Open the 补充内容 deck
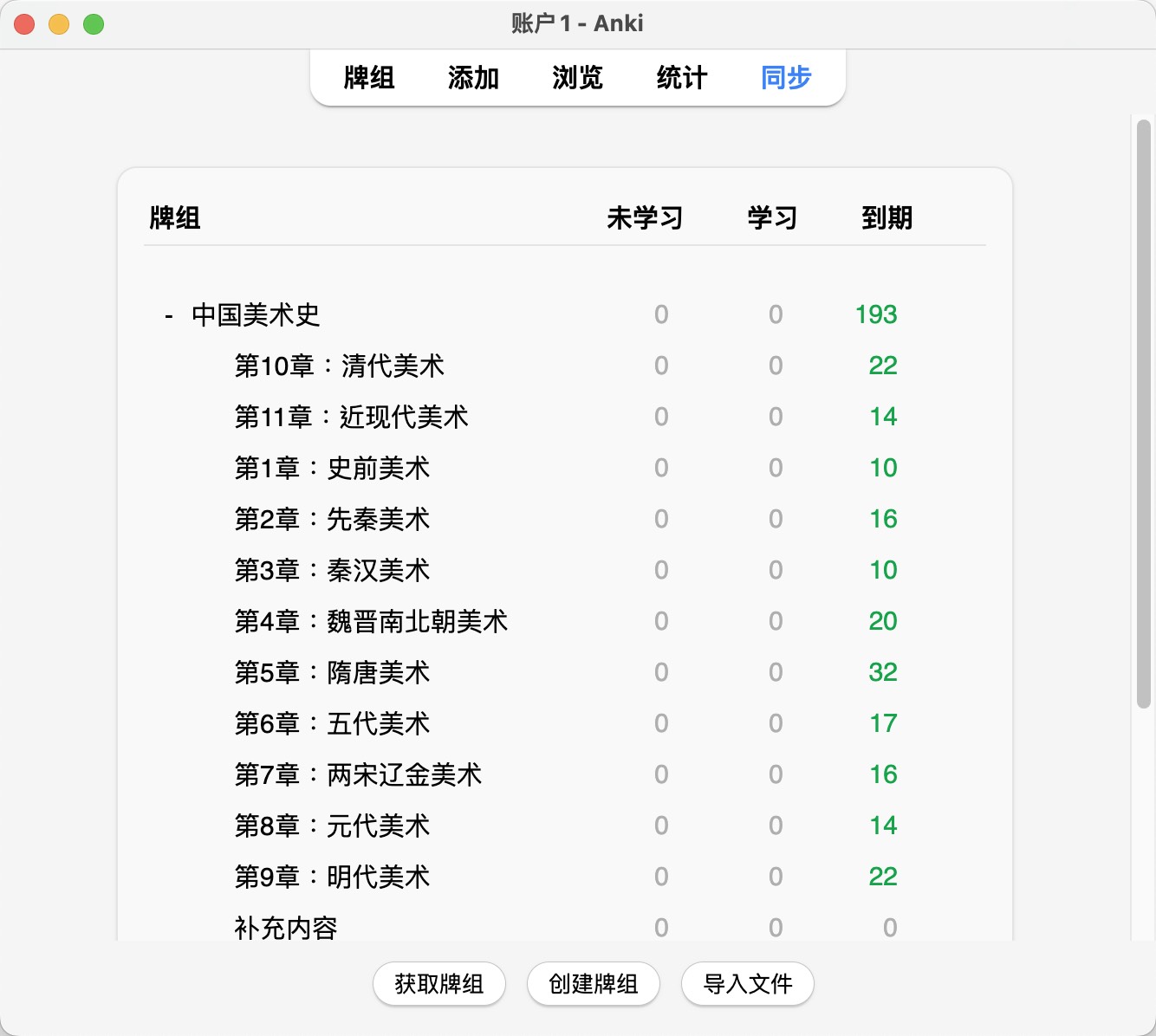This screenshot has height=1036, width=1156. 286,928
